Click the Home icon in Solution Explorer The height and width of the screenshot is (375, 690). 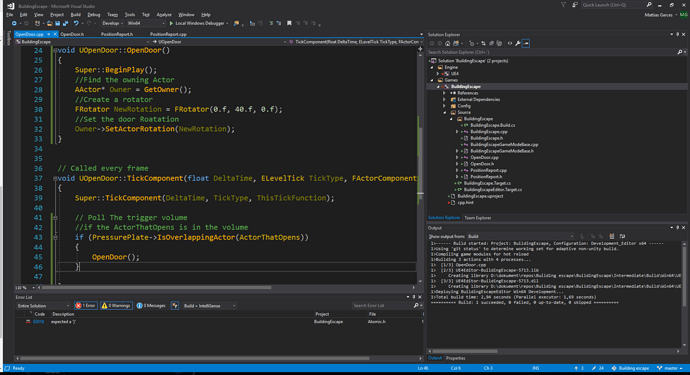click(x=448, y=44)
